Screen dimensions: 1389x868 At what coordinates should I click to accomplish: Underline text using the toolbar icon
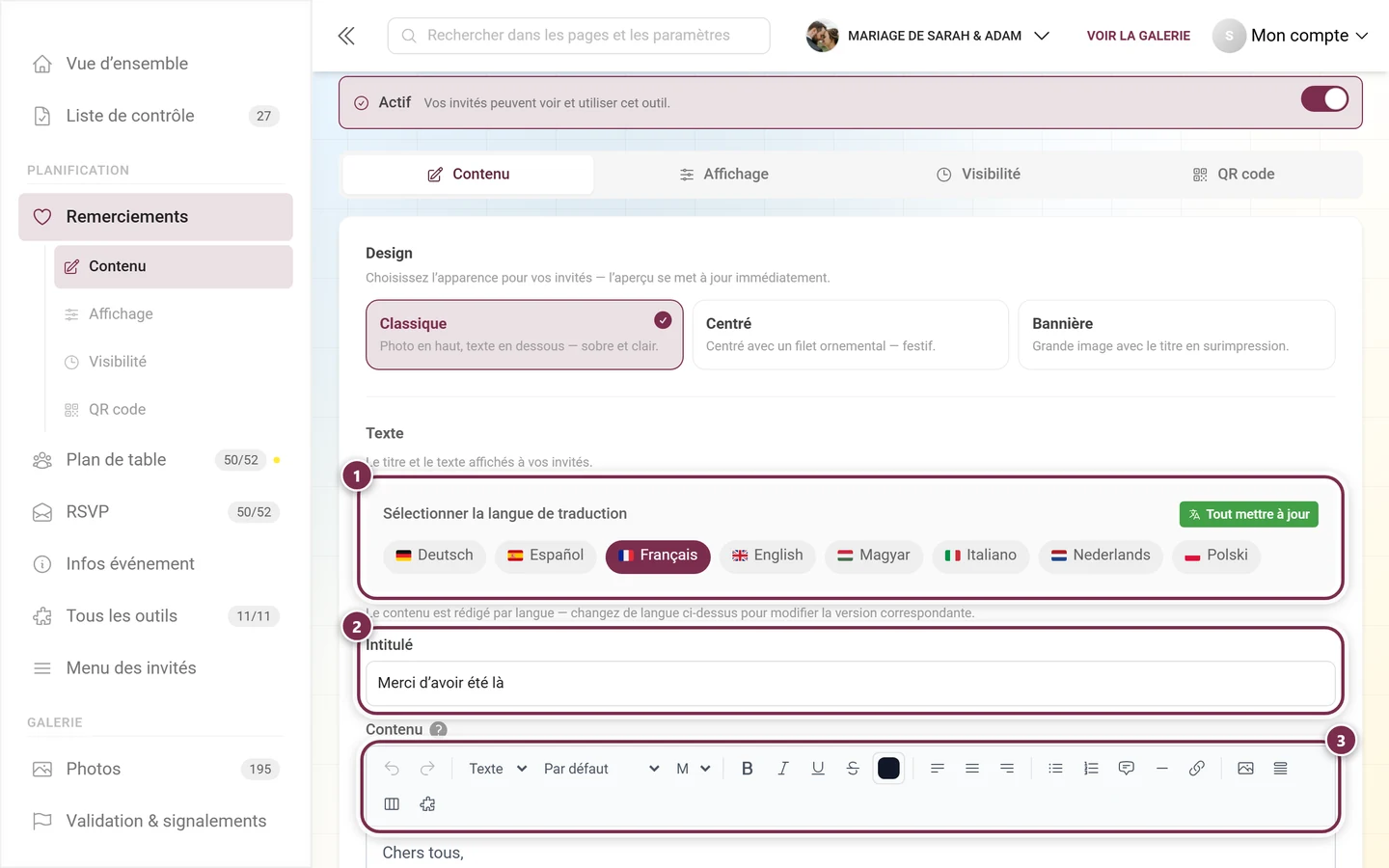(x=818, y=769)
